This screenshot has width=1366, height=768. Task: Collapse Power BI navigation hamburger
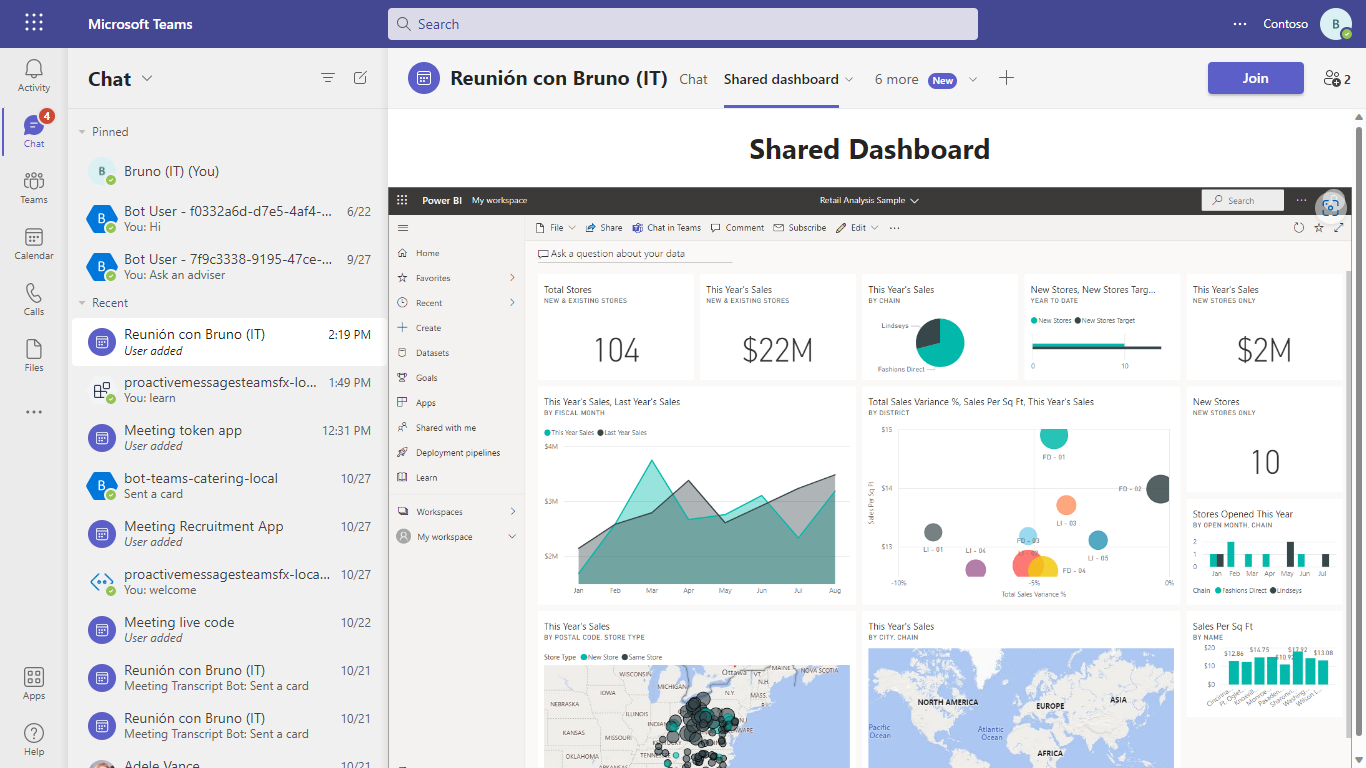pos(403,228)
